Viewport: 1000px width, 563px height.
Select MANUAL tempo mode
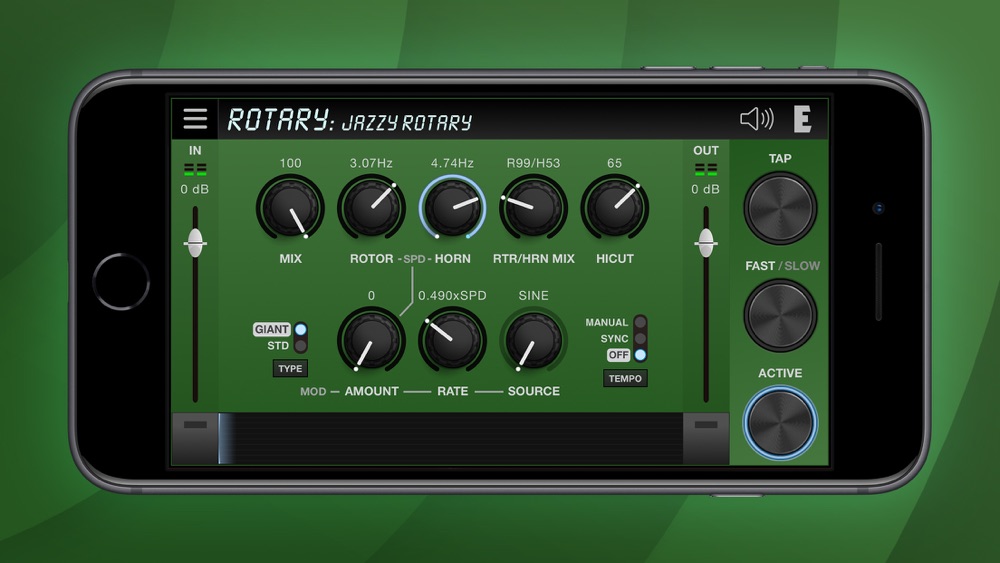(x=640, y=322)
